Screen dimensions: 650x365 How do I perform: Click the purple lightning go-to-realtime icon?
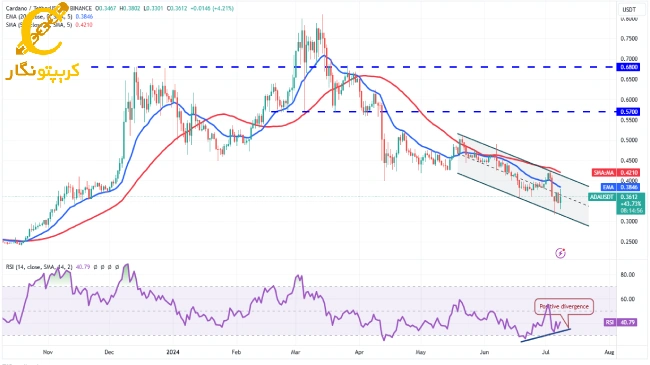point(560,253)
